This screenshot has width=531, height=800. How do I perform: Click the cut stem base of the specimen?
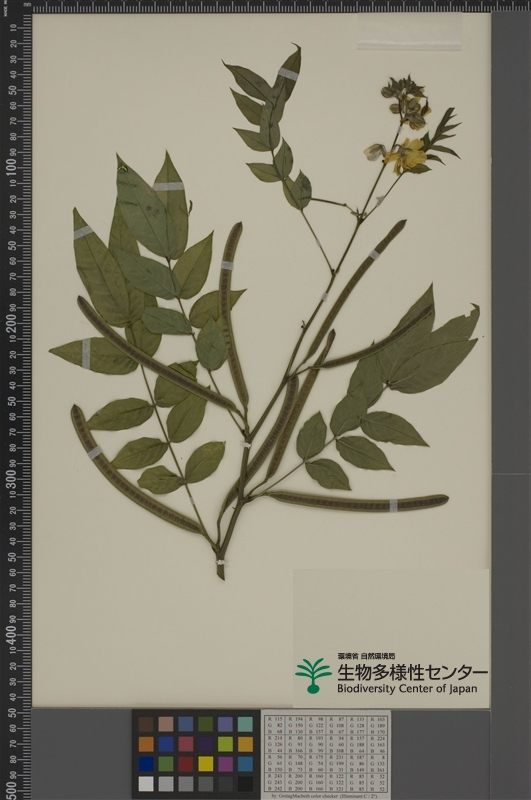point(220,570)
